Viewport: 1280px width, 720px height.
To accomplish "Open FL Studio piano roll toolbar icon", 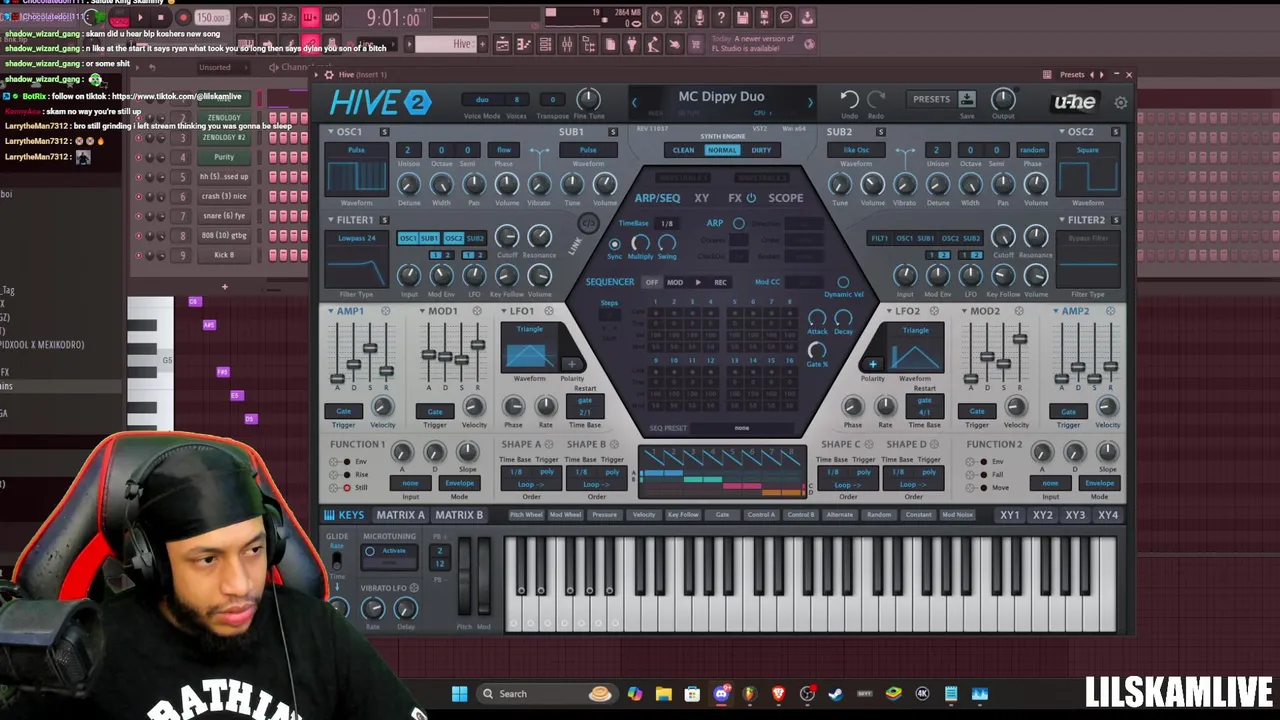I will (x=524, y=44).
